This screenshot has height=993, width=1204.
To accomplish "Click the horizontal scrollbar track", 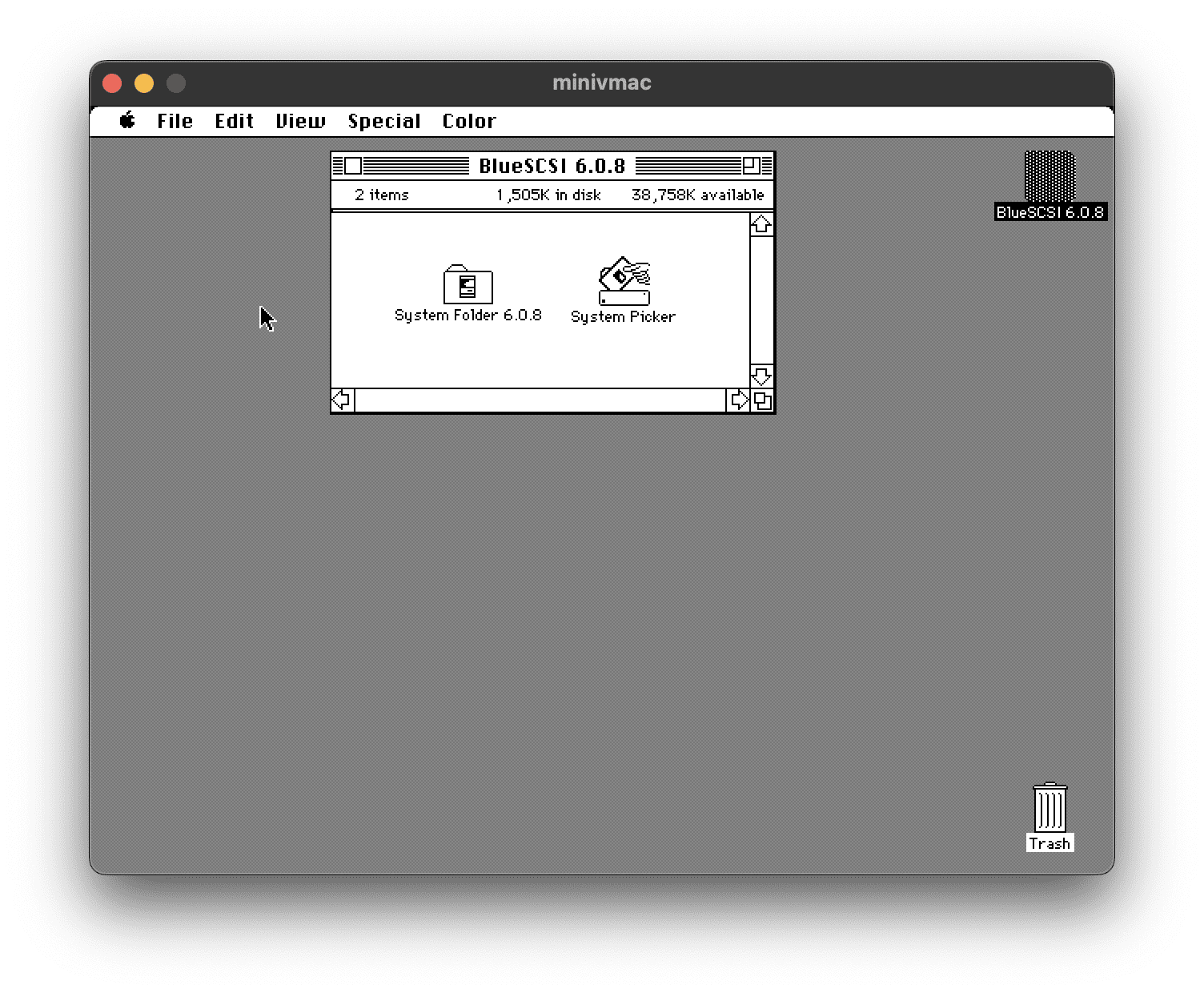I will [x=540, y=400].
